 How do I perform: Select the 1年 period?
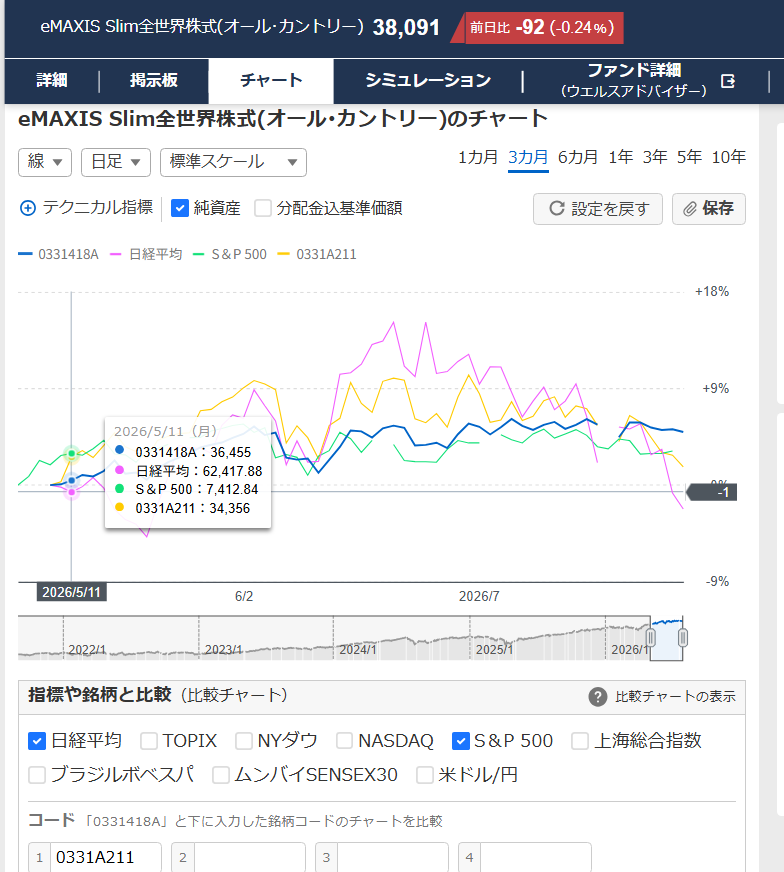coord(621,157)
